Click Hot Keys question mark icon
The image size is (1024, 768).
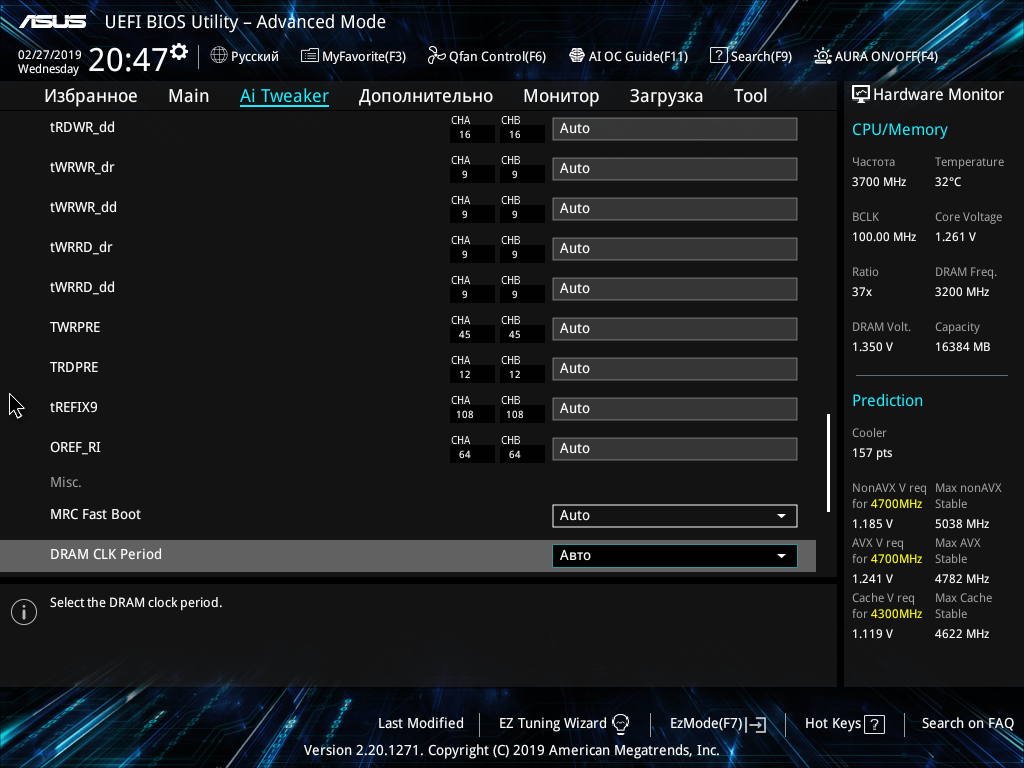point(874,724)
